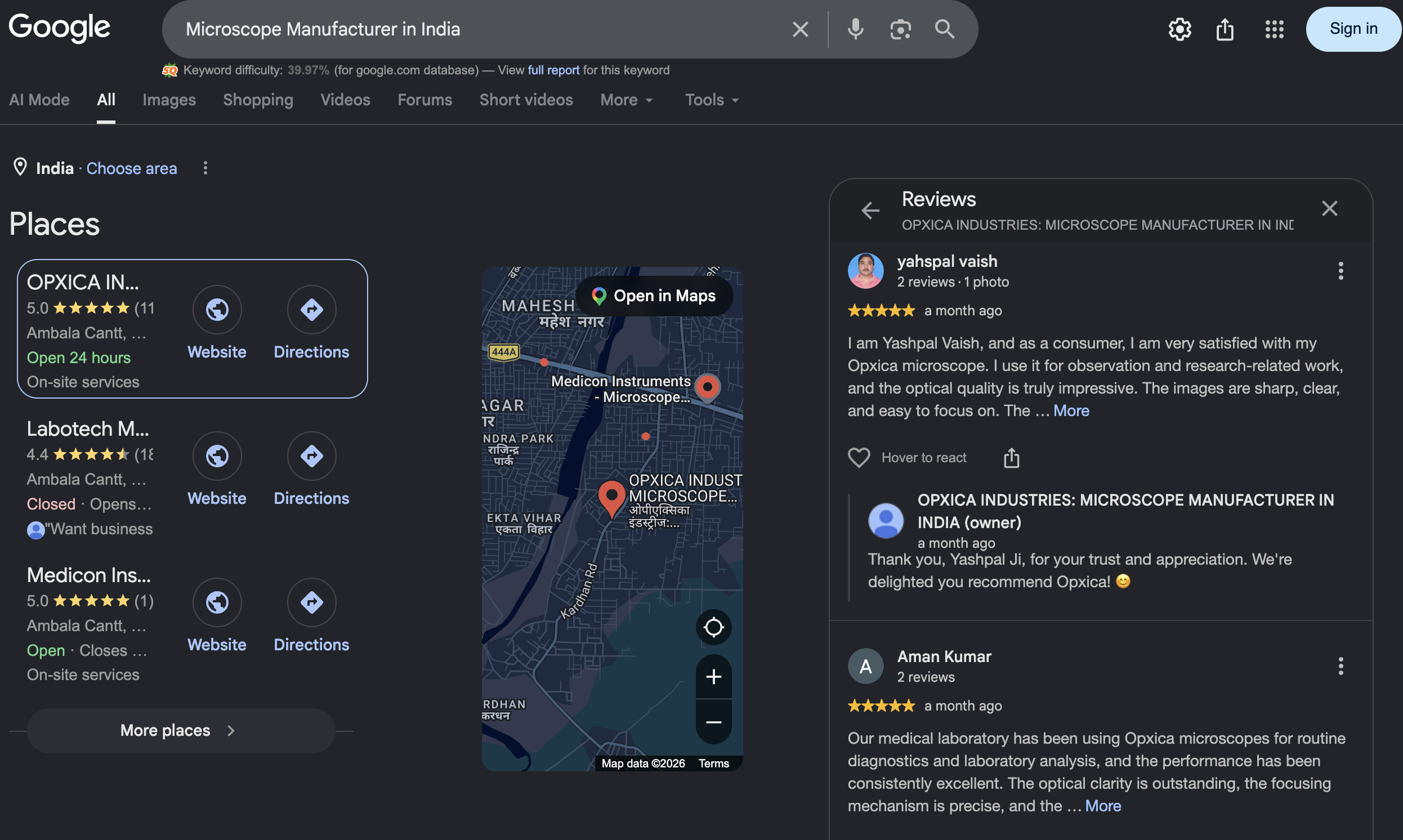Open the Tools dropdown

(x=712, y=100)
